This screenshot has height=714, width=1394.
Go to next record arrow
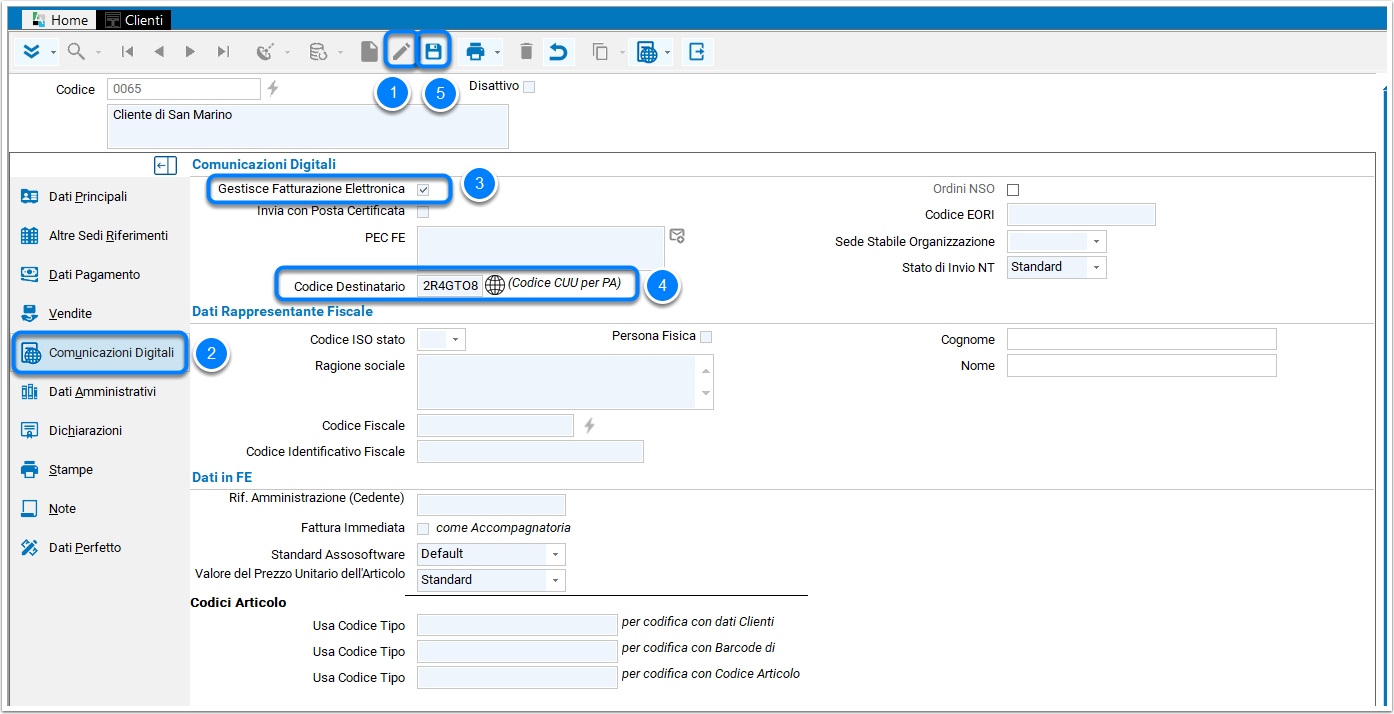190,52
